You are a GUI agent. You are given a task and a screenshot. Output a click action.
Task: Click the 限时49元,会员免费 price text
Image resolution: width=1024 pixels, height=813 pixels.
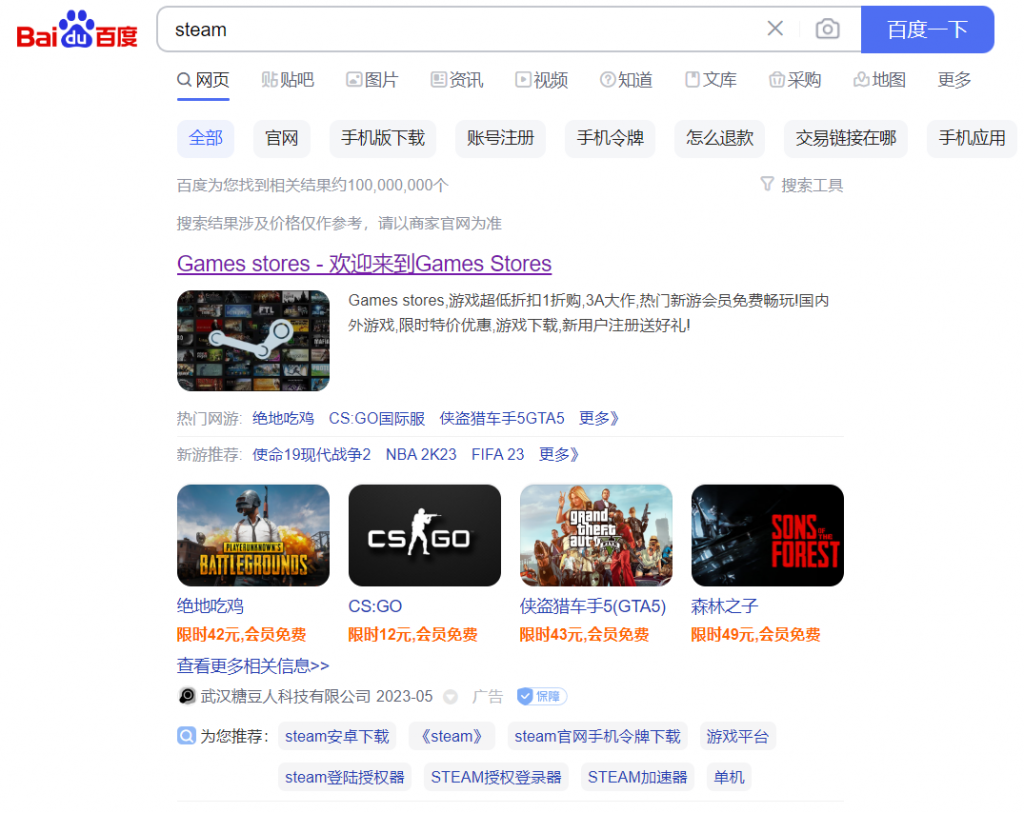pos(756,635)
